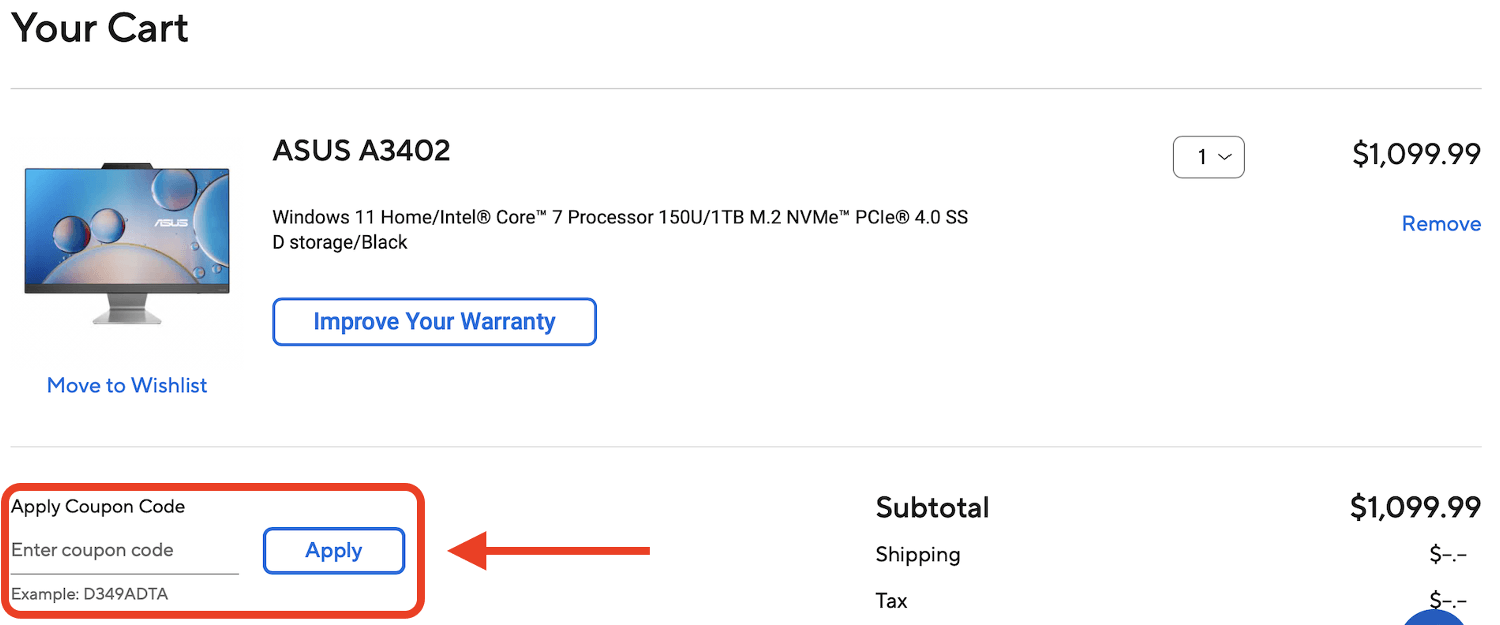The width and height of the screenshot is (1500, 625).
Task: Click the ASUS monitor product thumbnail
Action: (126, 243)
